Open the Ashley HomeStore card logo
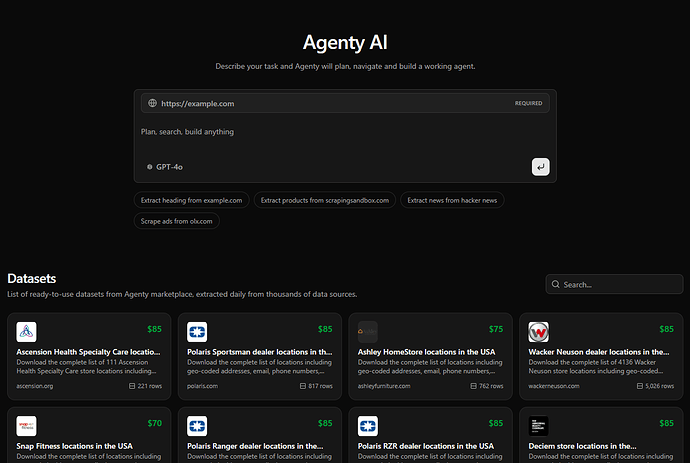This screenshot has width=690, height=463. point(367,332)
